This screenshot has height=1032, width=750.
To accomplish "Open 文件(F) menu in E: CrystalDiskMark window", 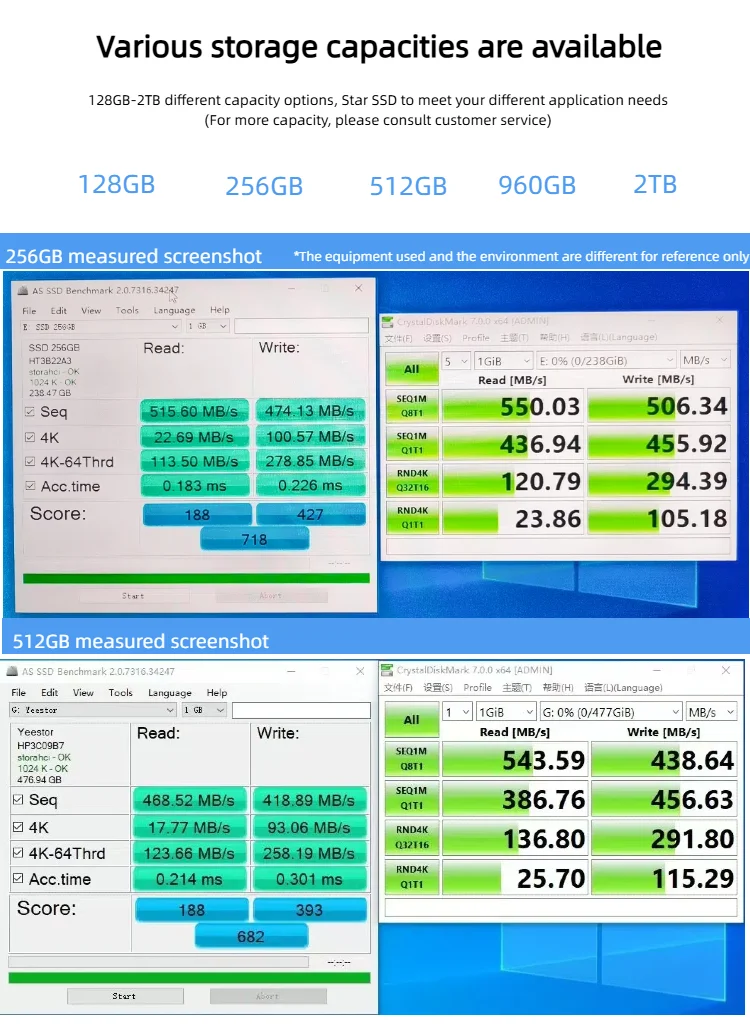I will coord(398,338).
